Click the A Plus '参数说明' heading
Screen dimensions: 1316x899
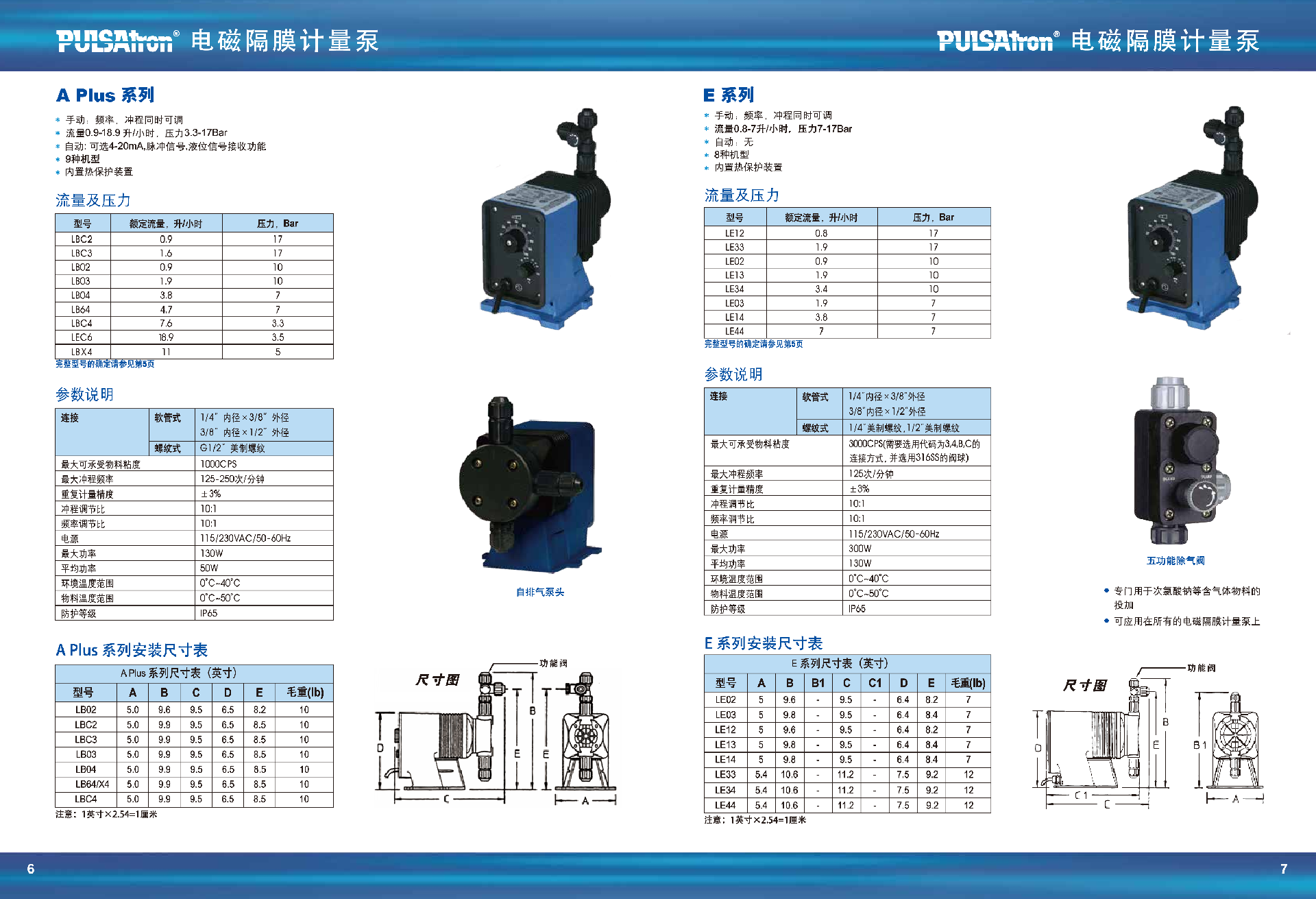(x=84, y=394)
